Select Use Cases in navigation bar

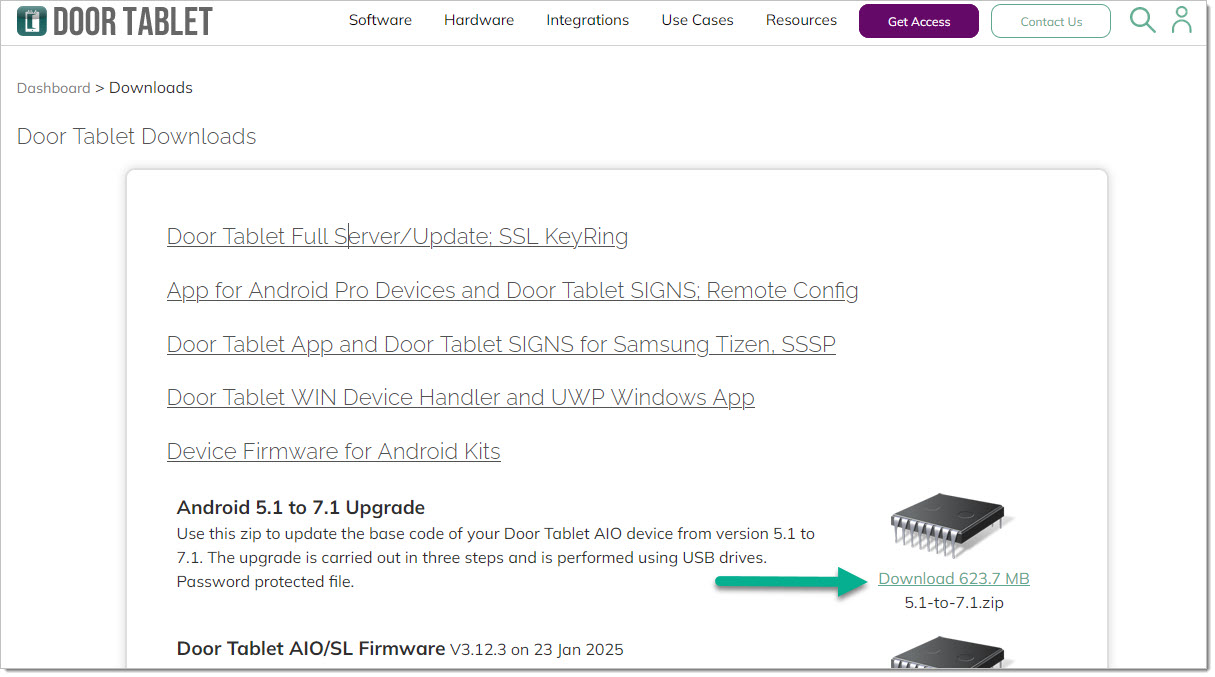coord(697,20)
